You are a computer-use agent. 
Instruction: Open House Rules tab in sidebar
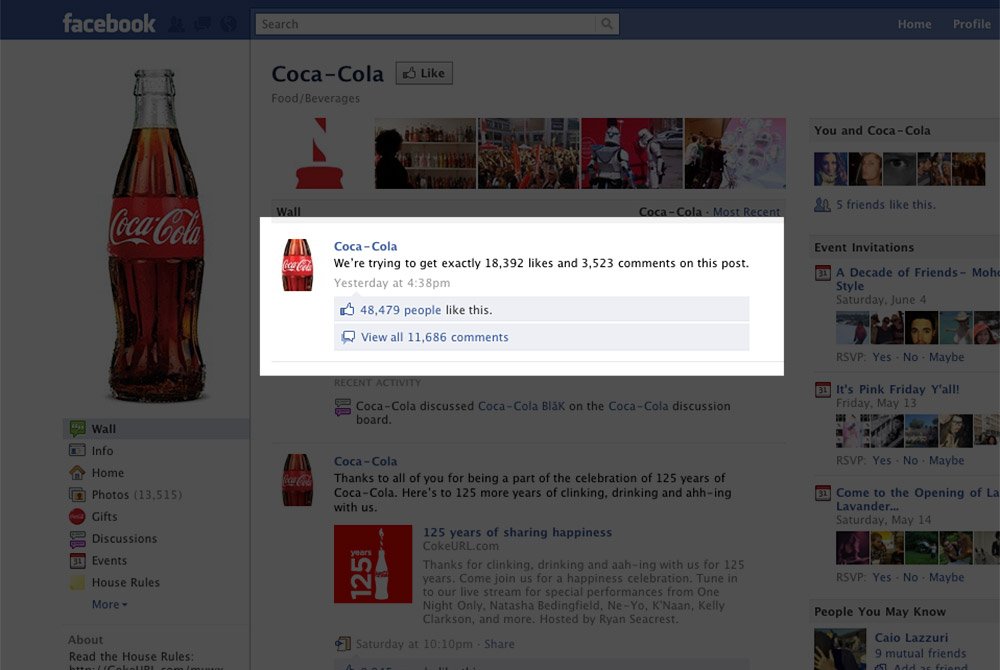126,583
